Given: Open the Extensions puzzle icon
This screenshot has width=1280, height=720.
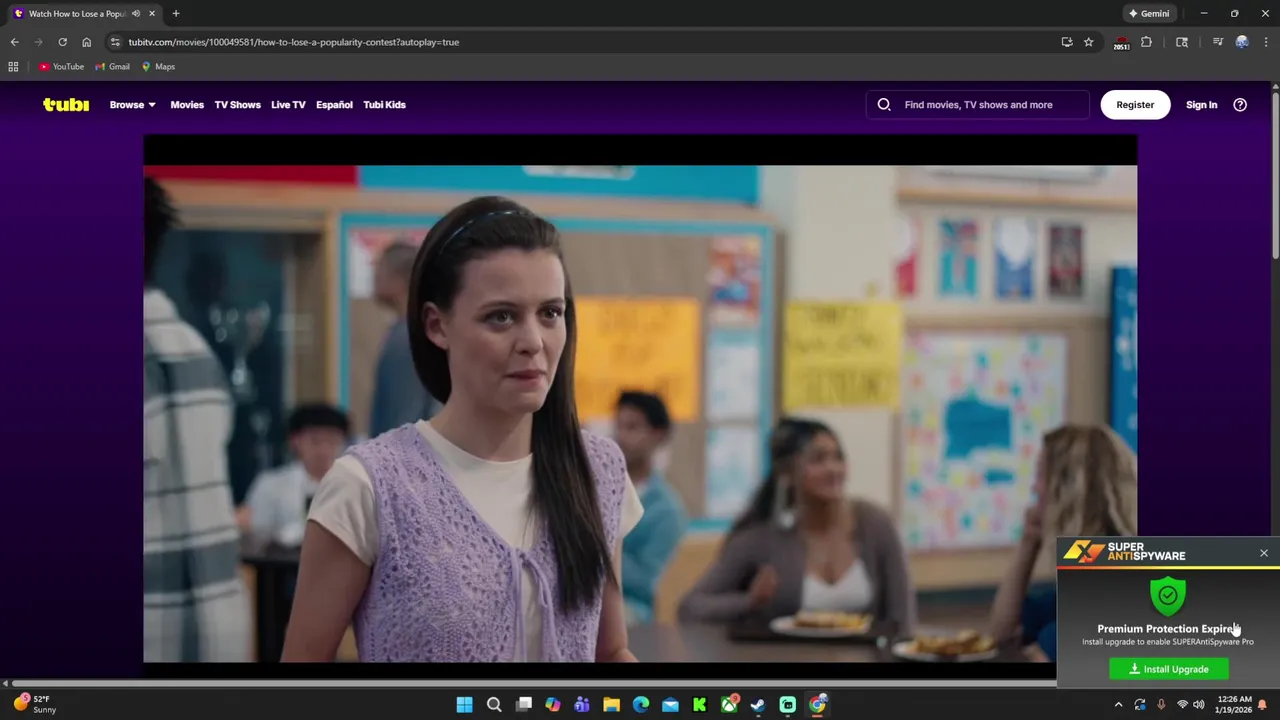Looking at the screenshot, I should 1146,42.
